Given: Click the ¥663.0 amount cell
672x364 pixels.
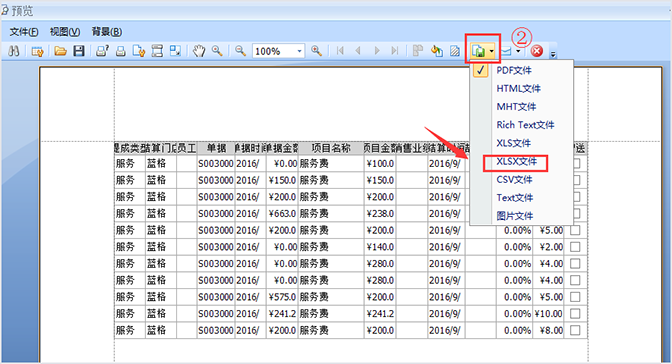Looking at the screenshot, I should (282, 214).
